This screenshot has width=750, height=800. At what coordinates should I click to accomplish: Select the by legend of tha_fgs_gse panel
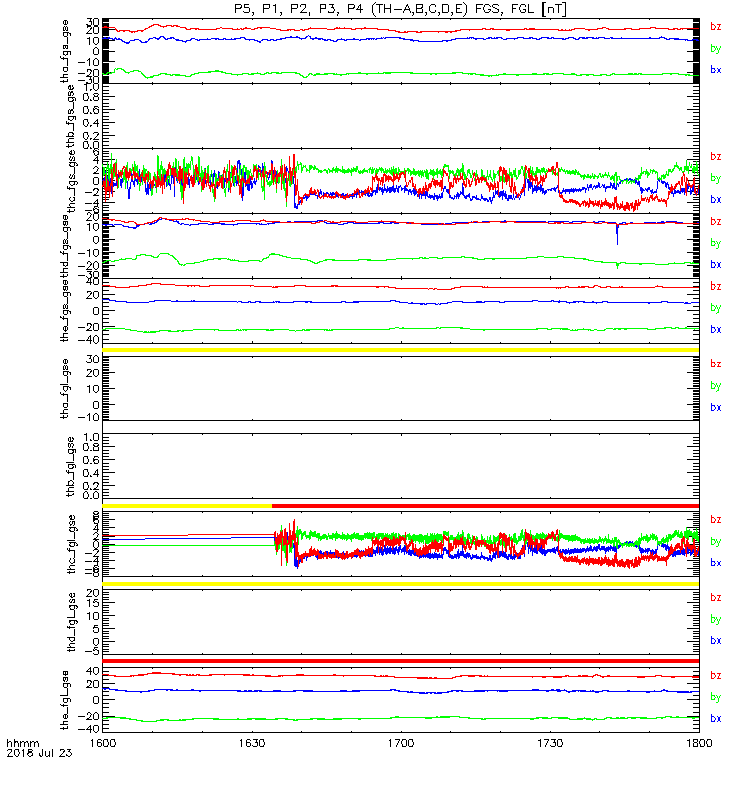click(x=716, y=48)
